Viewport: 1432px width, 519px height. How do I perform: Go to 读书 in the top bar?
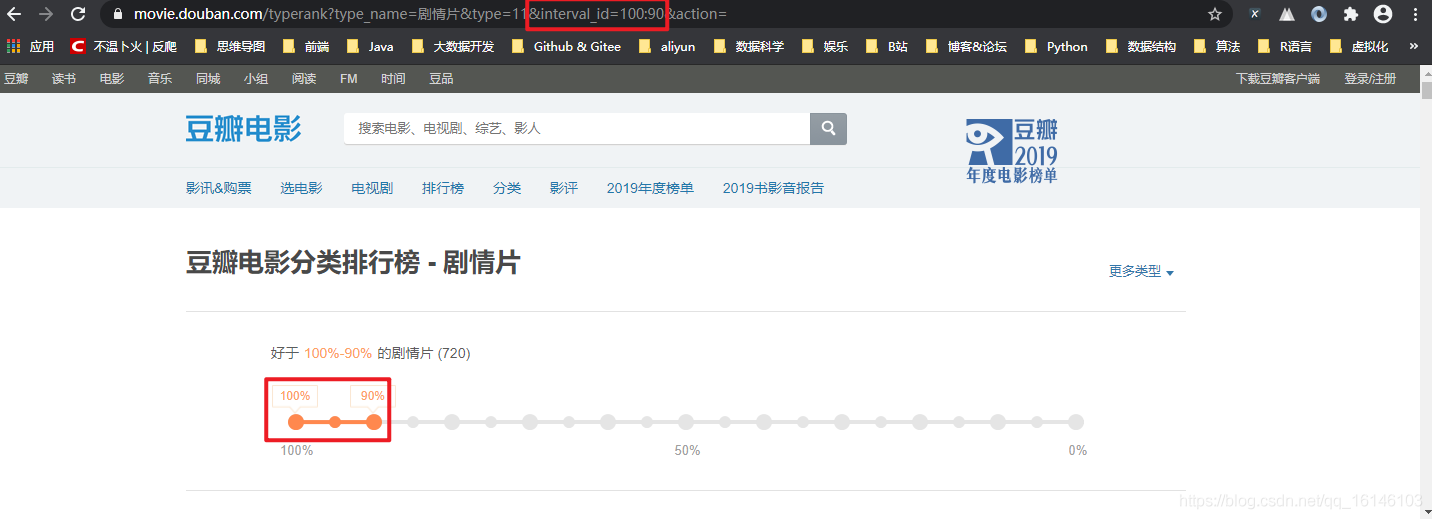64,78
